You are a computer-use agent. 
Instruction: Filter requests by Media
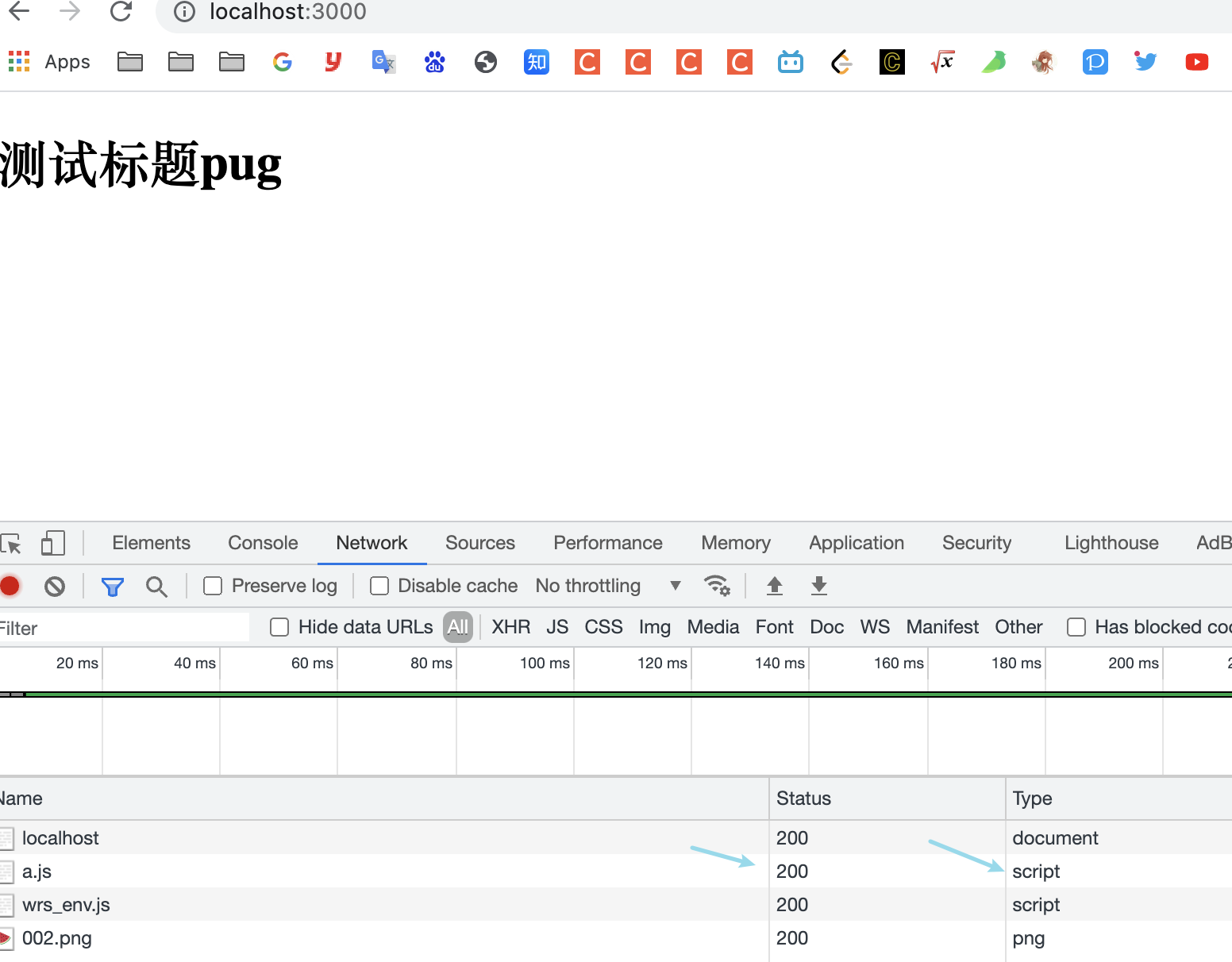point(713,627)
